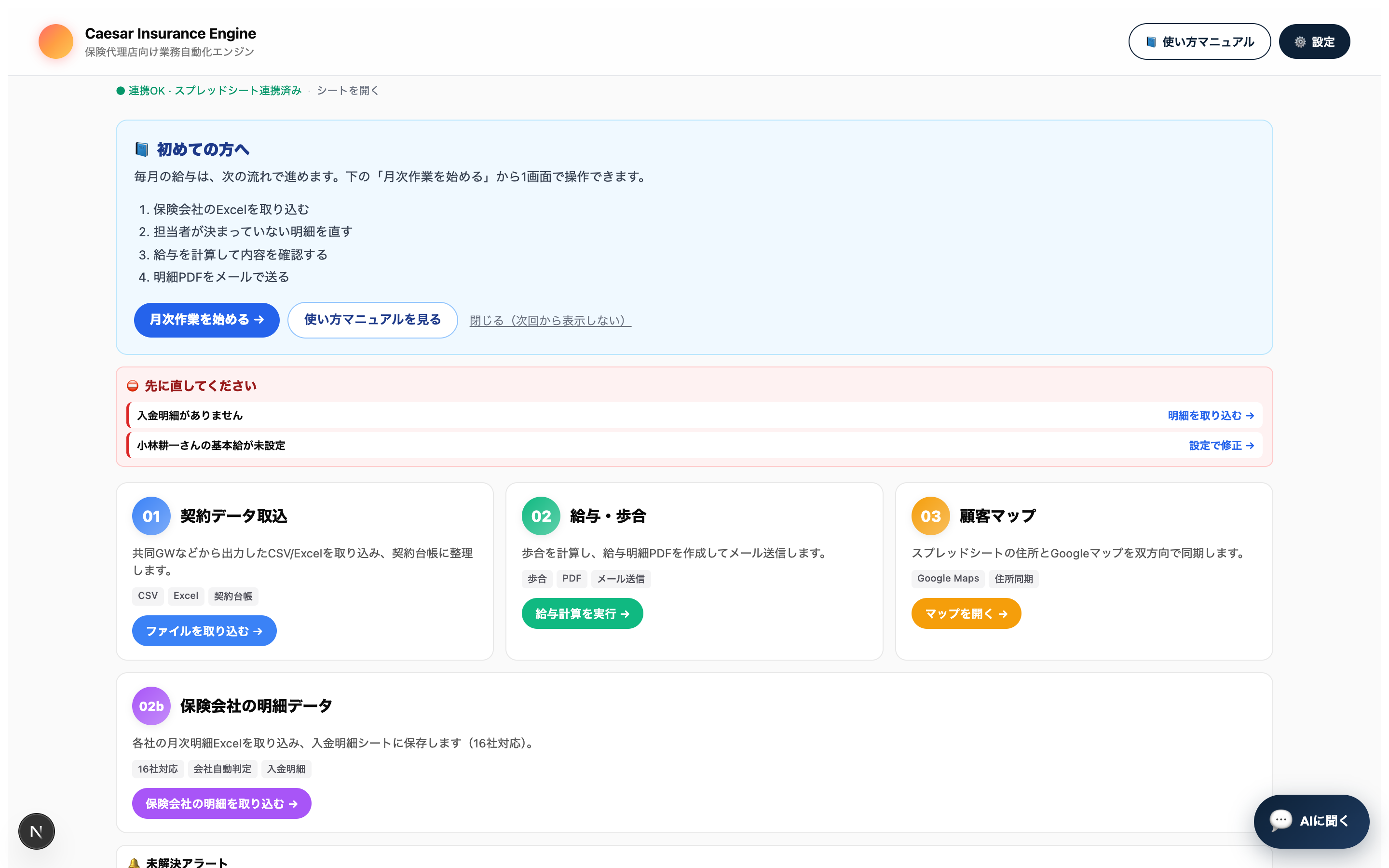Click the PDF tag

point(572,579)
